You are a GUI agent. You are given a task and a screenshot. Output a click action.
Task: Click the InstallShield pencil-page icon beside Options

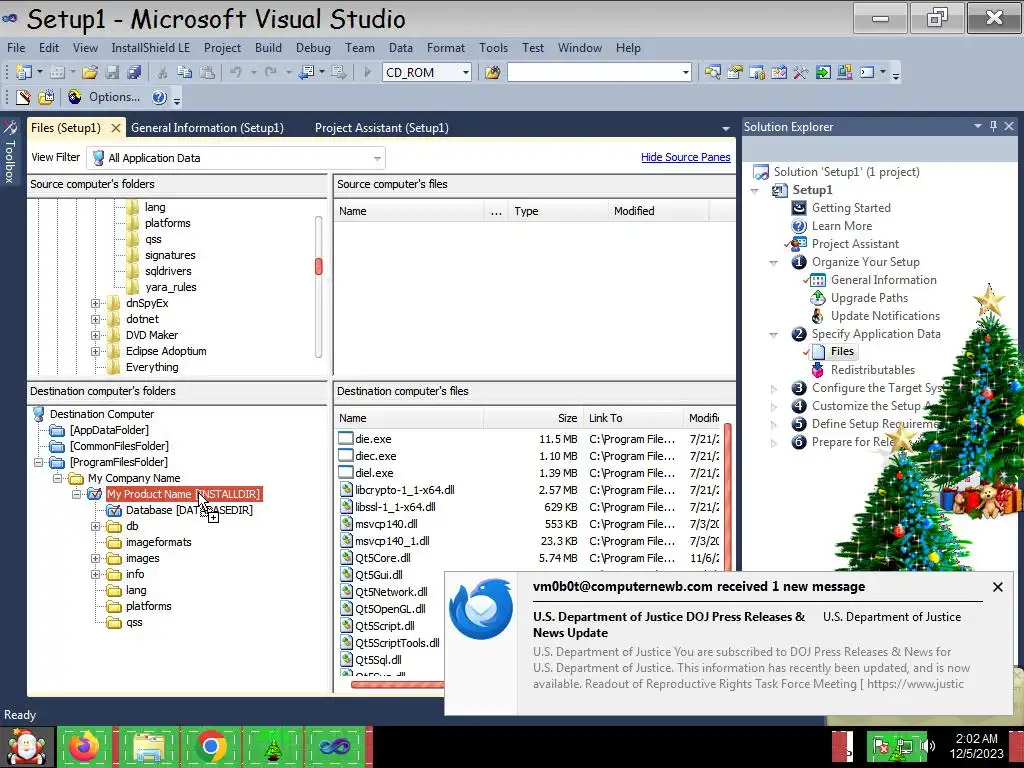coord(24,97)
